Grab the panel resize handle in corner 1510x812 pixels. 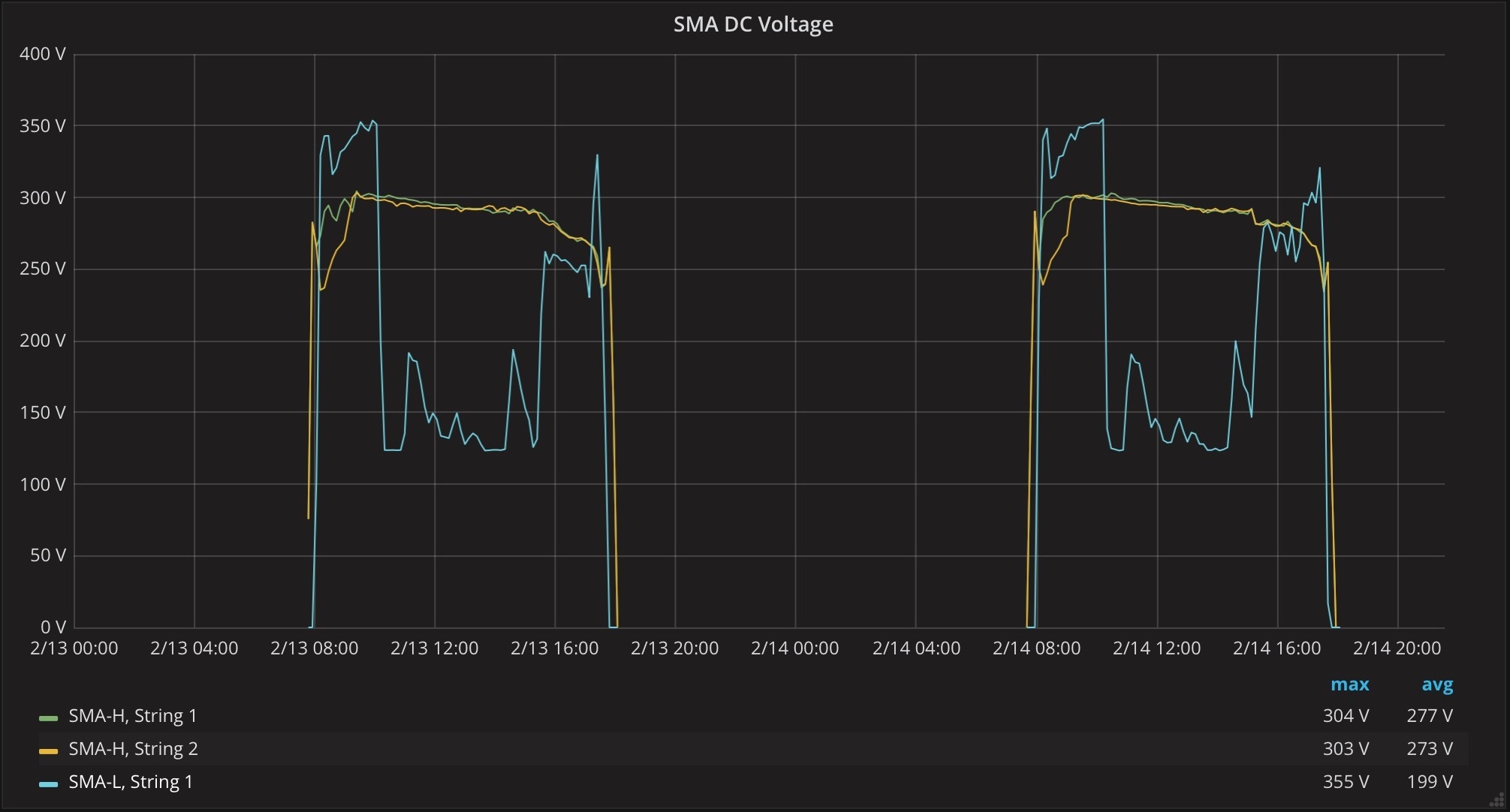click(1496, 800)
